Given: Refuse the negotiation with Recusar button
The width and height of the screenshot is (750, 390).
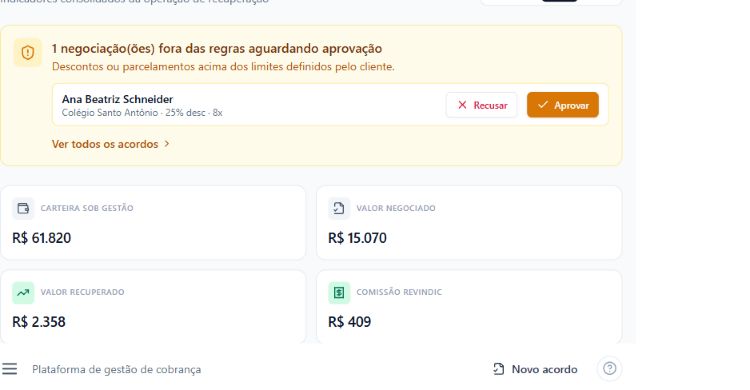Looking at the screenshot, I should 481,105.
